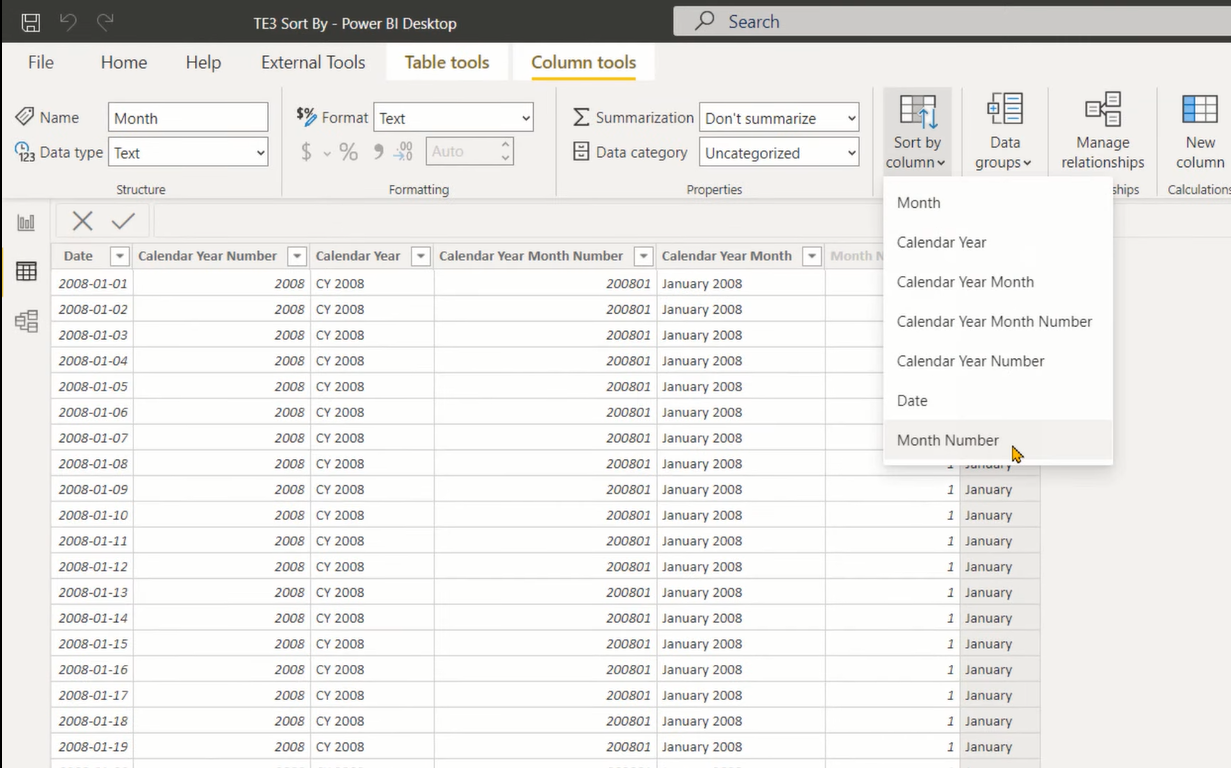Click the decimal places icon
Image resolution: width=1231 pixels, height=768 pixels.
pyautogui.click(x=403, y=152)
